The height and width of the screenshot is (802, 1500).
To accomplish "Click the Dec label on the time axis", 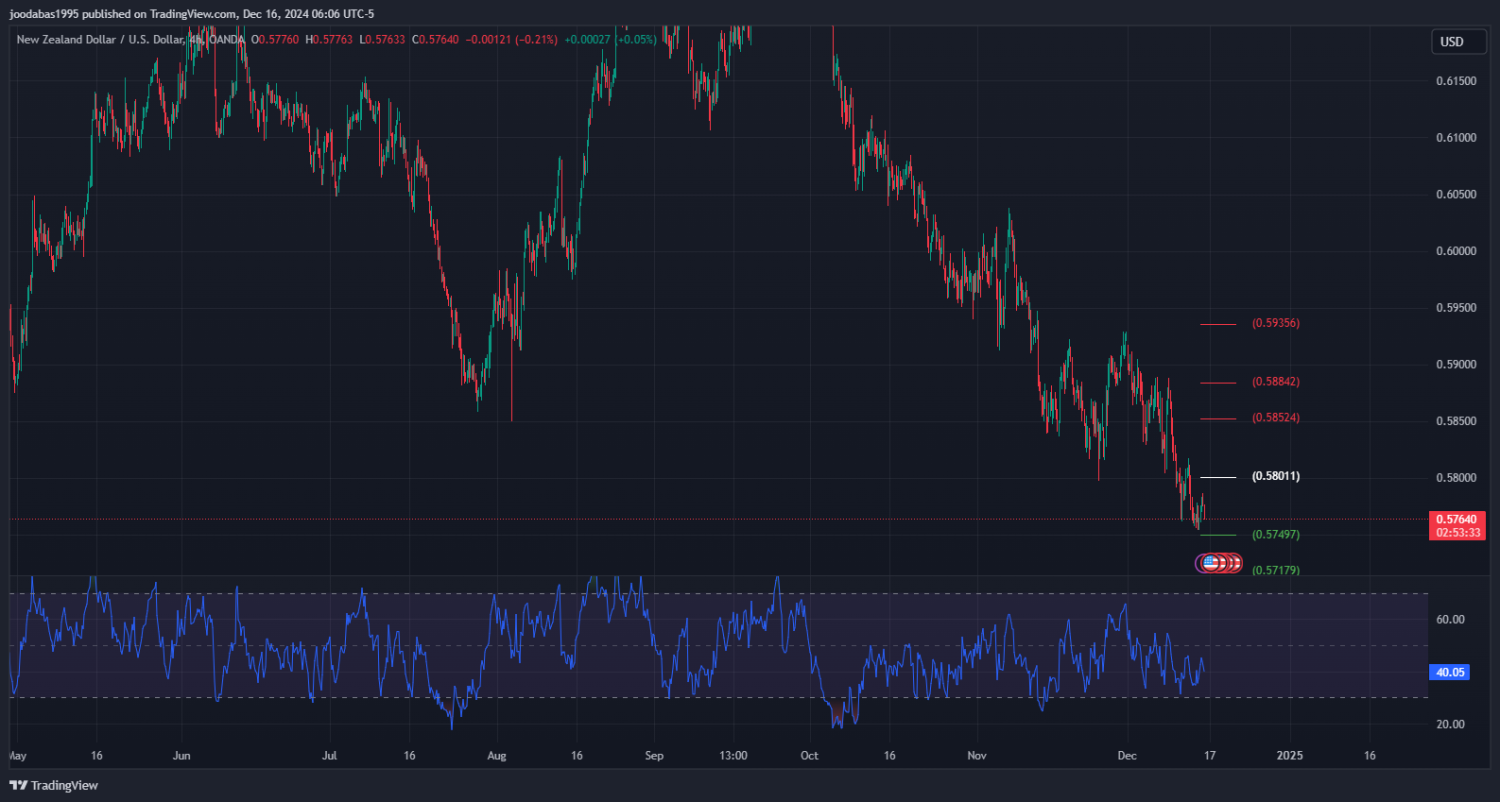I will coord(1128,756).
